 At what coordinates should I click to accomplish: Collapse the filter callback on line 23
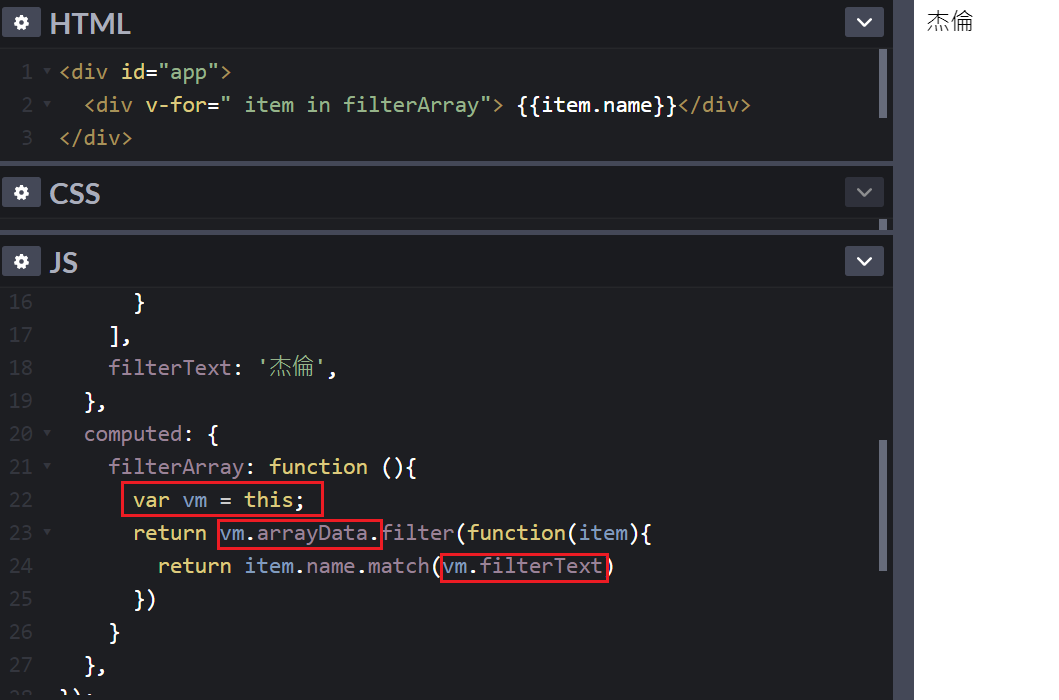point(47,533)
